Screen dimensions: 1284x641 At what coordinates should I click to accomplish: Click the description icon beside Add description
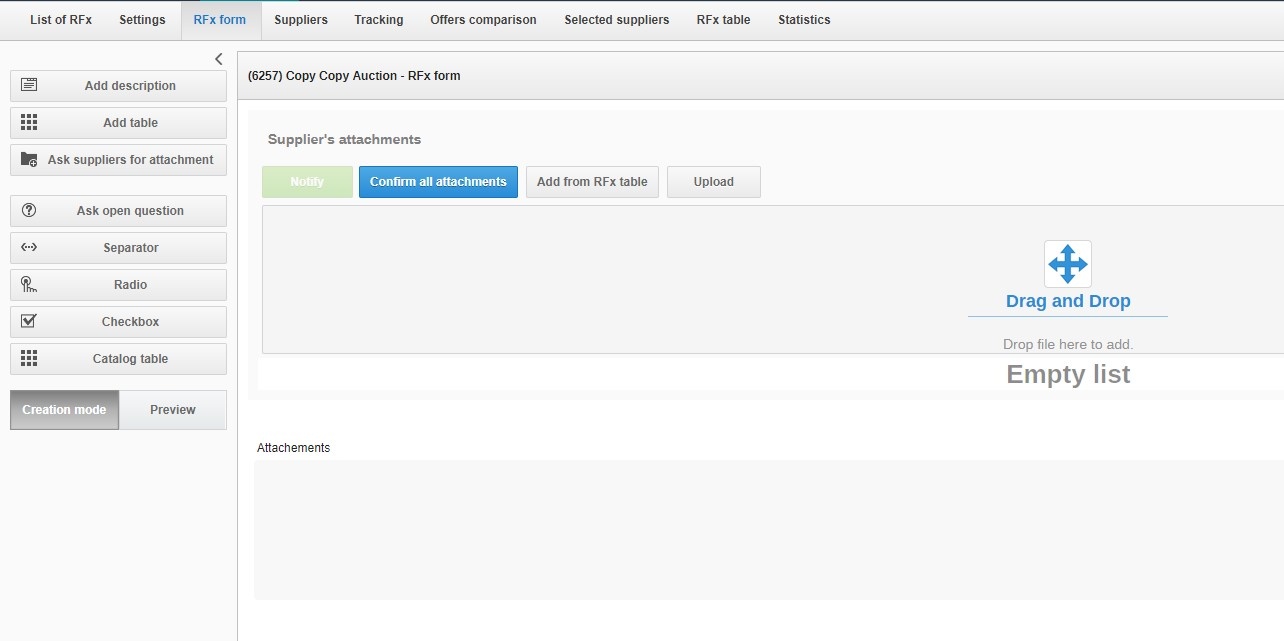[29, 86]
